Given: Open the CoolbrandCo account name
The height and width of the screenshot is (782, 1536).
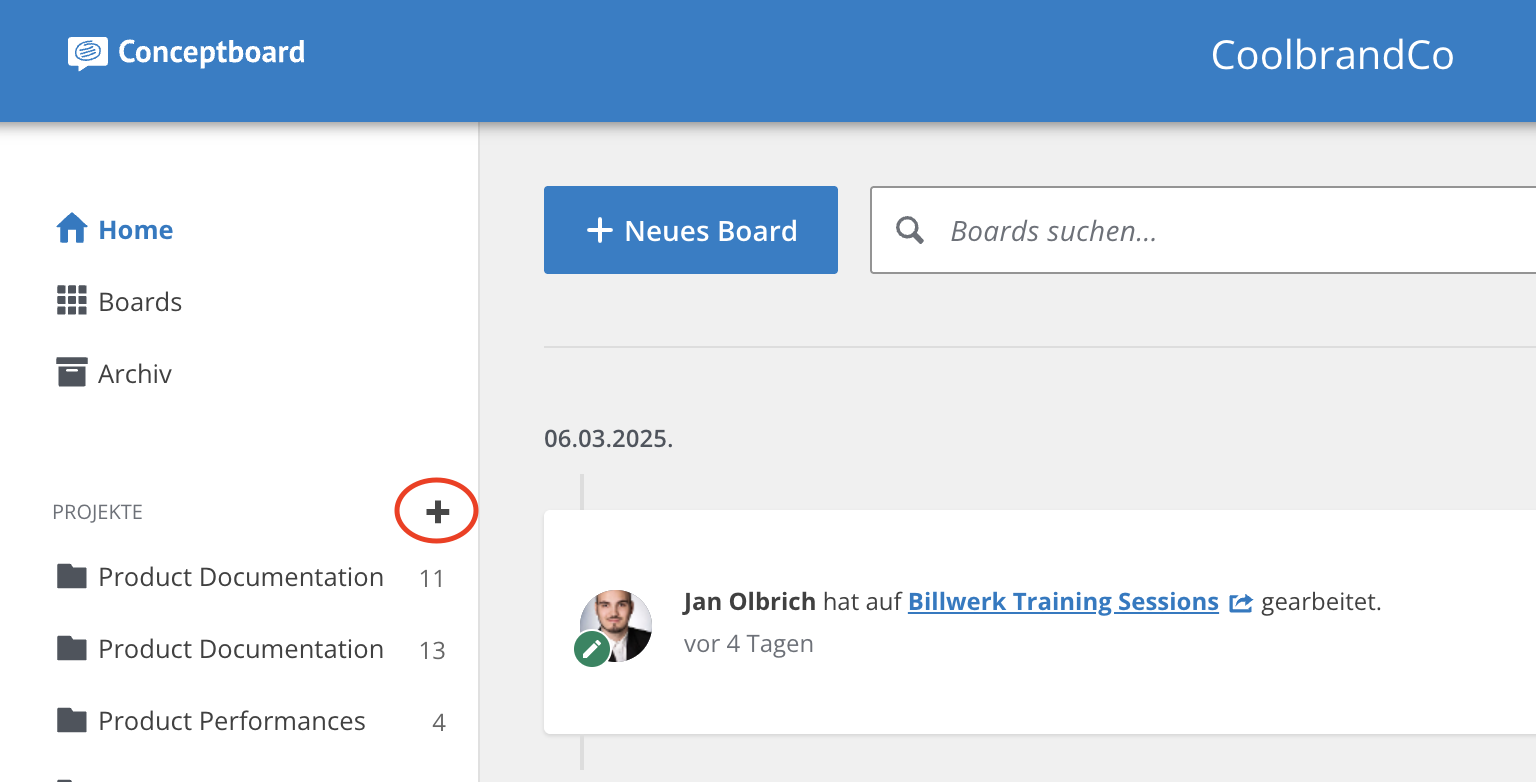Looking at the screenshot, I should [1332, 55].
